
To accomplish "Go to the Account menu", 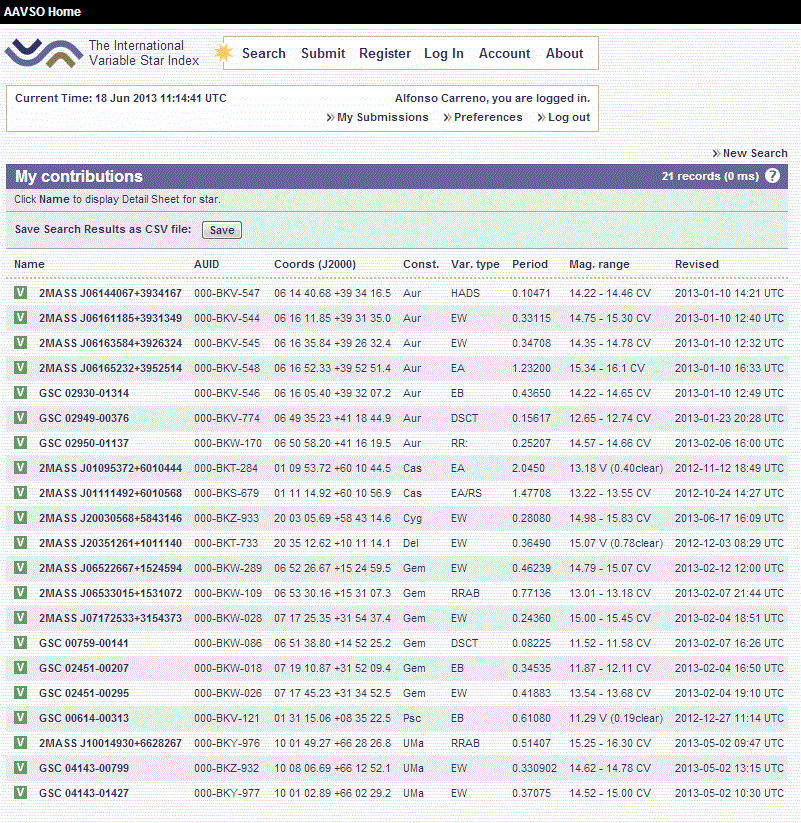I will click(504, 54).
